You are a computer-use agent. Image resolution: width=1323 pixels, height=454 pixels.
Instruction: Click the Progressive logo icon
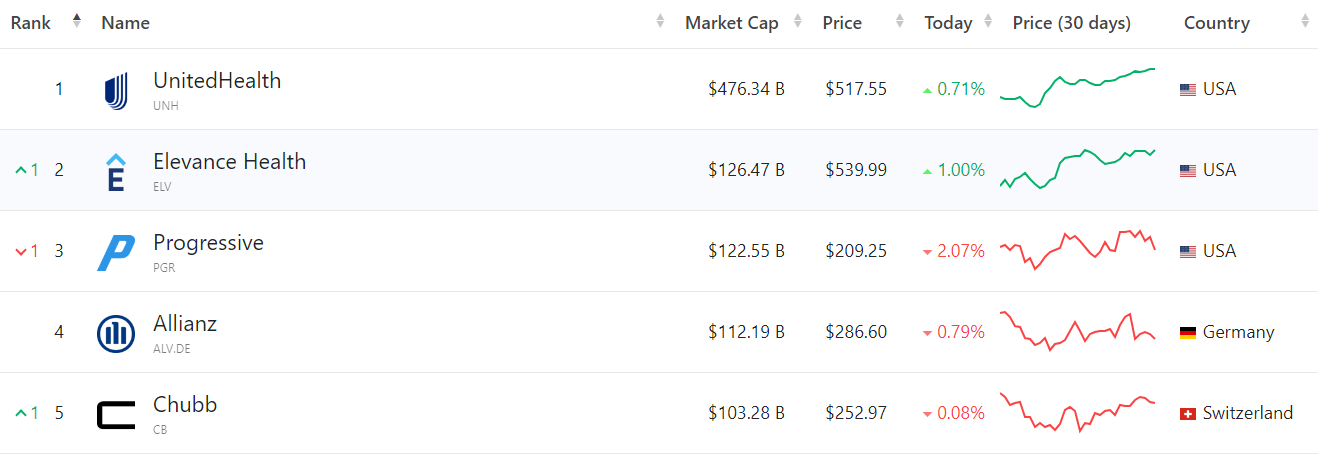pos(116,253)
